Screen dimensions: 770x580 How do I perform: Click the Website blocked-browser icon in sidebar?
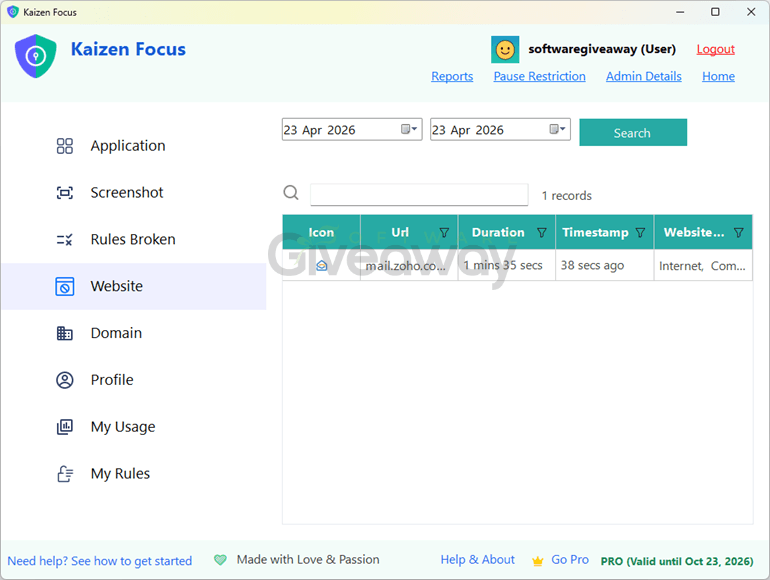[65, 286]
